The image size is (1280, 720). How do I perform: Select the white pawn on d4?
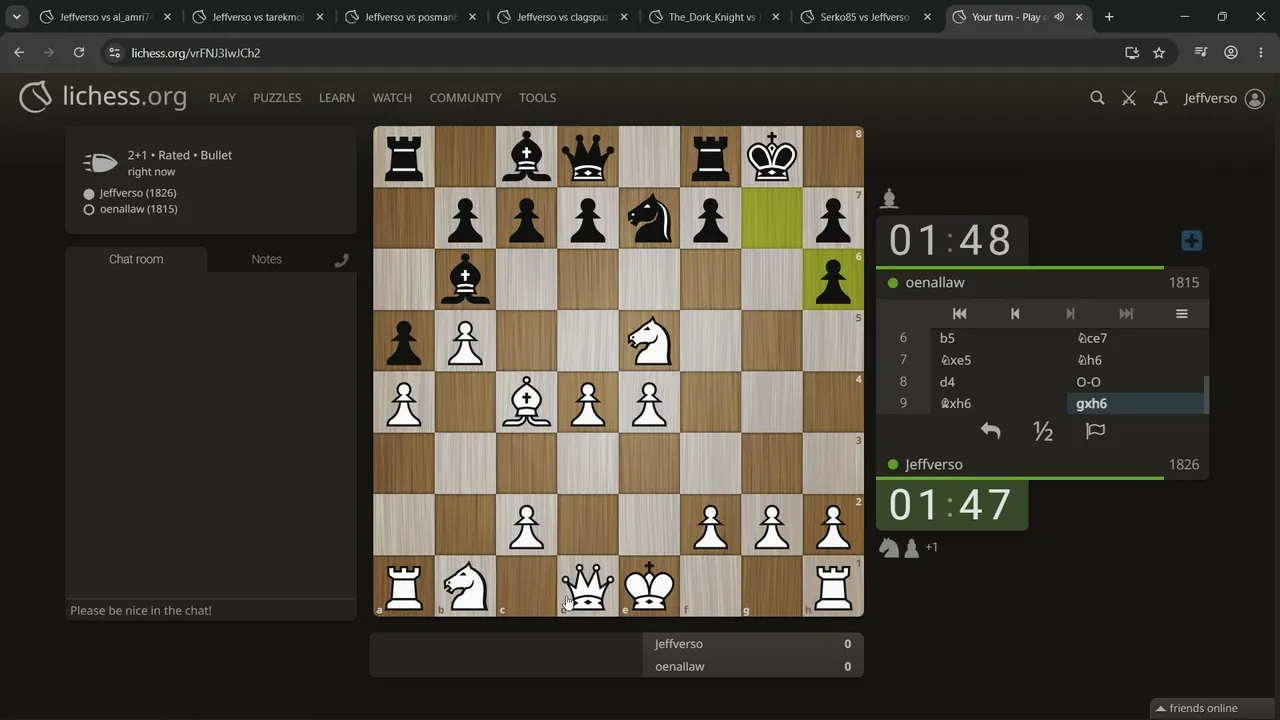click(588, 402)
